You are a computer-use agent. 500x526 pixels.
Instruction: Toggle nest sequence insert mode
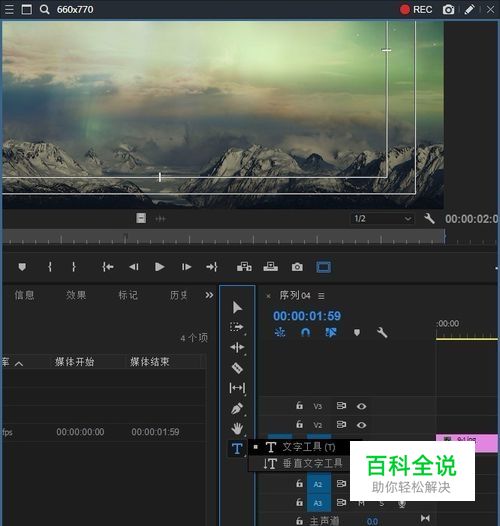280,332
